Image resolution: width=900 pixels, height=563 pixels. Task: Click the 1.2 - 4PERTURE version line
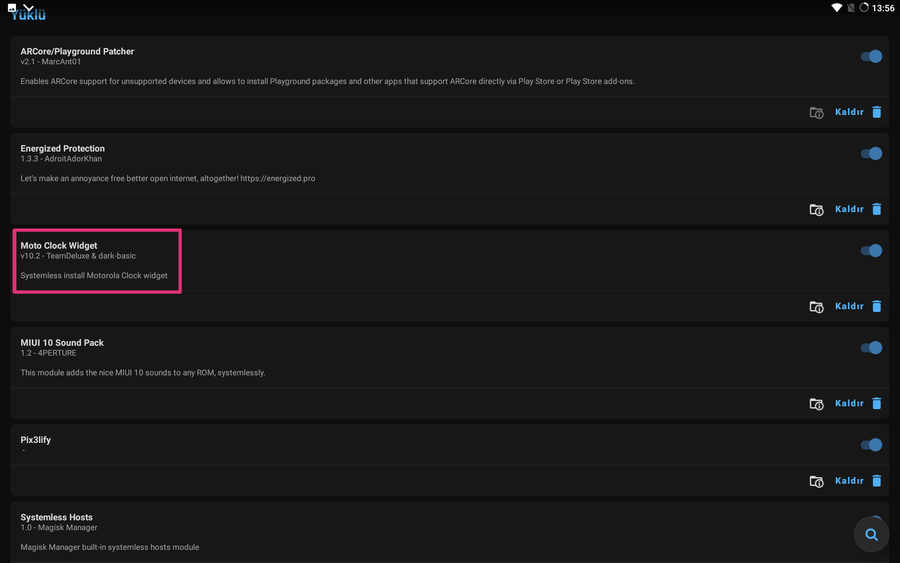coord(48,352)
